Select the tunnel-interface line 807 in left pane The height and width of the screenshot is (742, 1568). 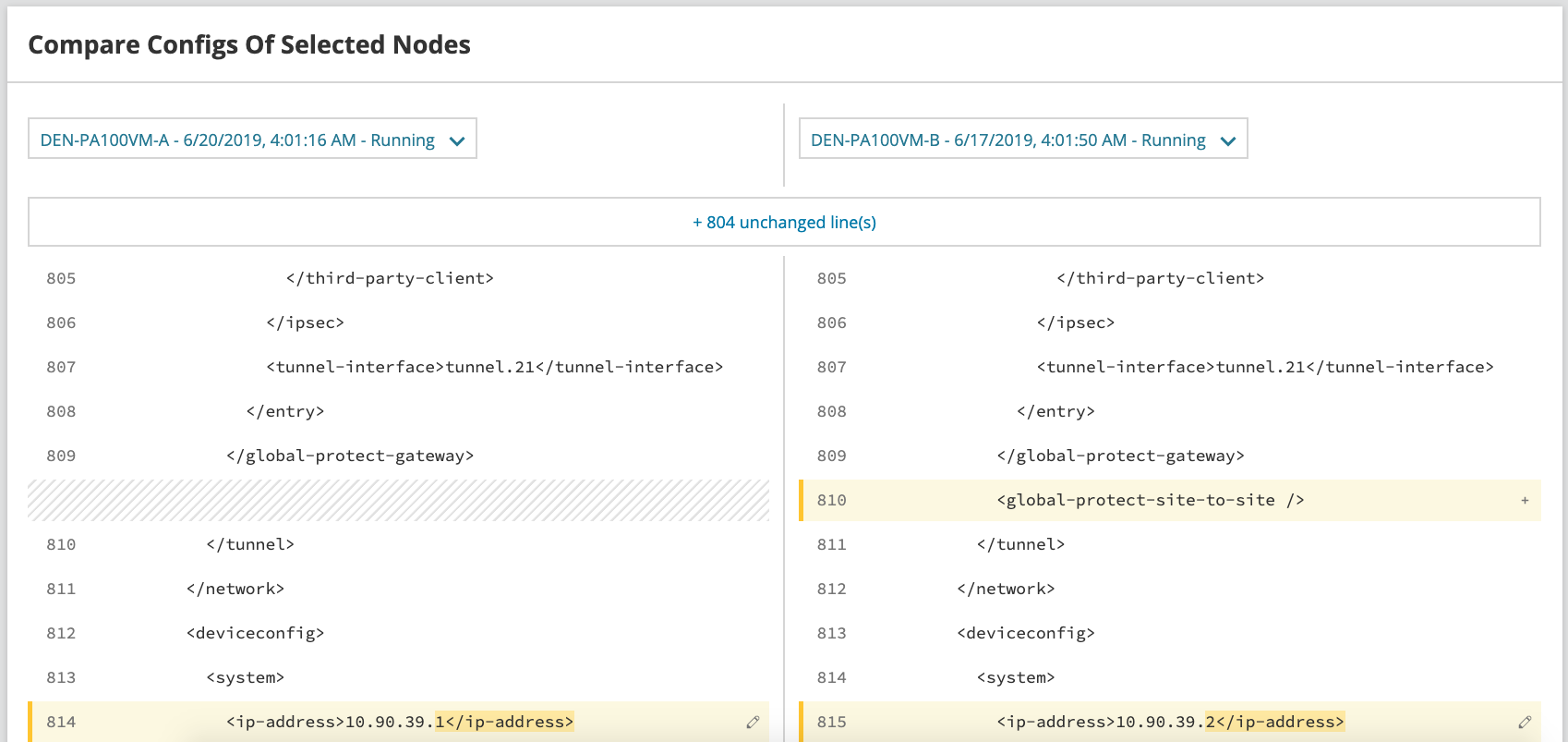494,367
